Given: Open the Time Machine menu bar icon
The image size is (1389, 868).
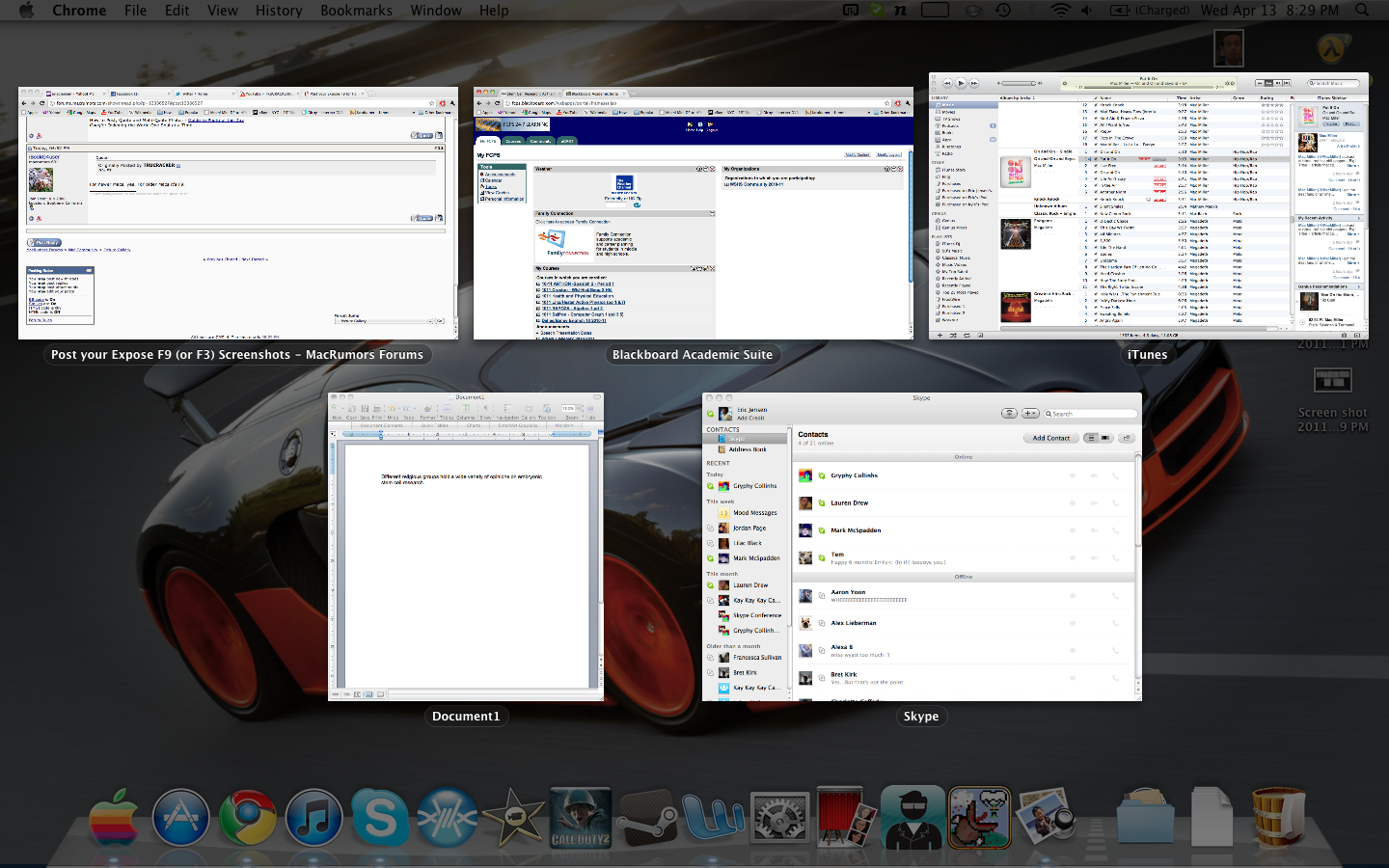Looking at the screenshot, I should [x=1003, y=10].
